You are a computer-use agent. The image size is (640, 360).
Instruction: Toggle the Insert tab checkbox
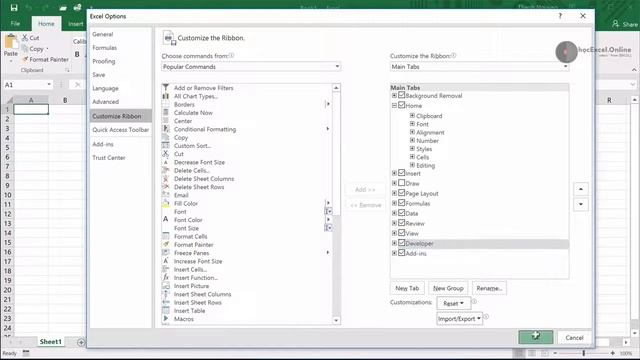402,173
